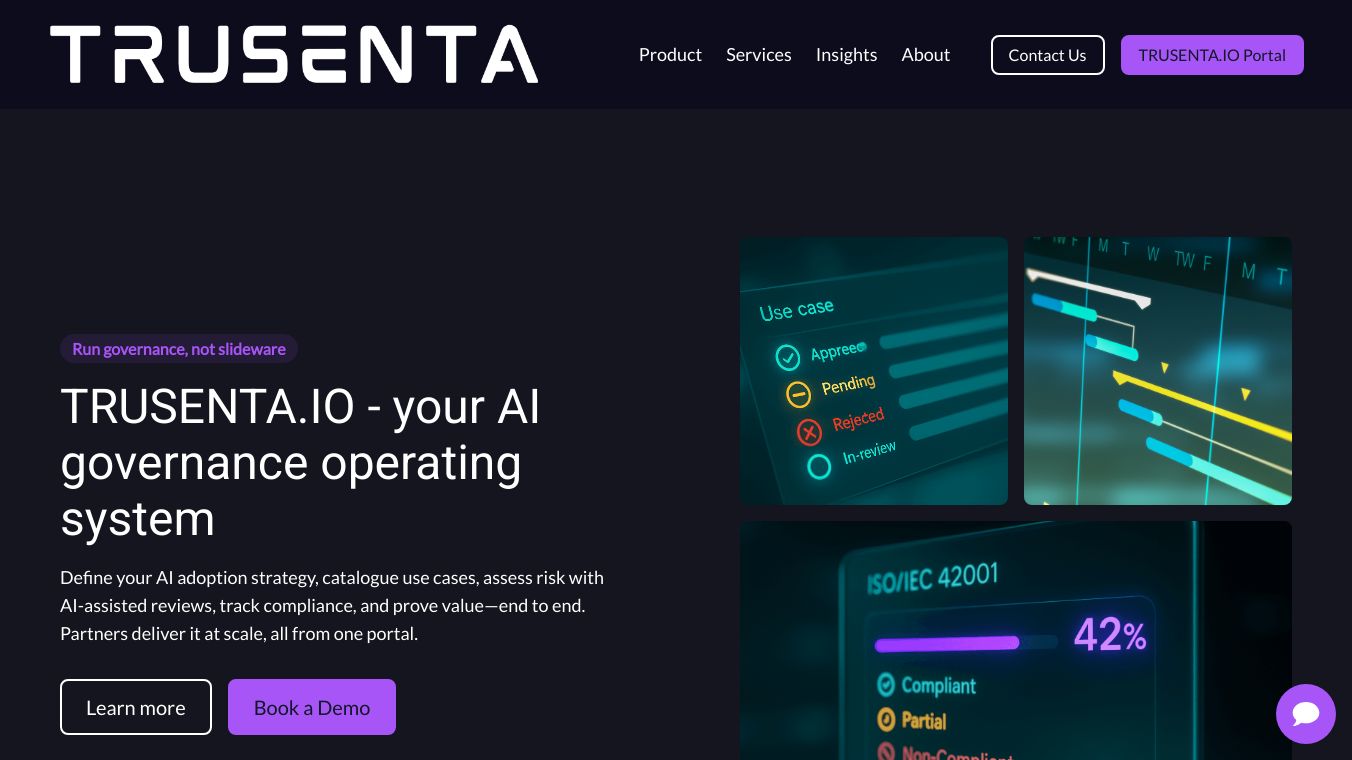Click the green Approved checkmark icon
Screen dimensions: 1352x760
[x=788, y=357]
